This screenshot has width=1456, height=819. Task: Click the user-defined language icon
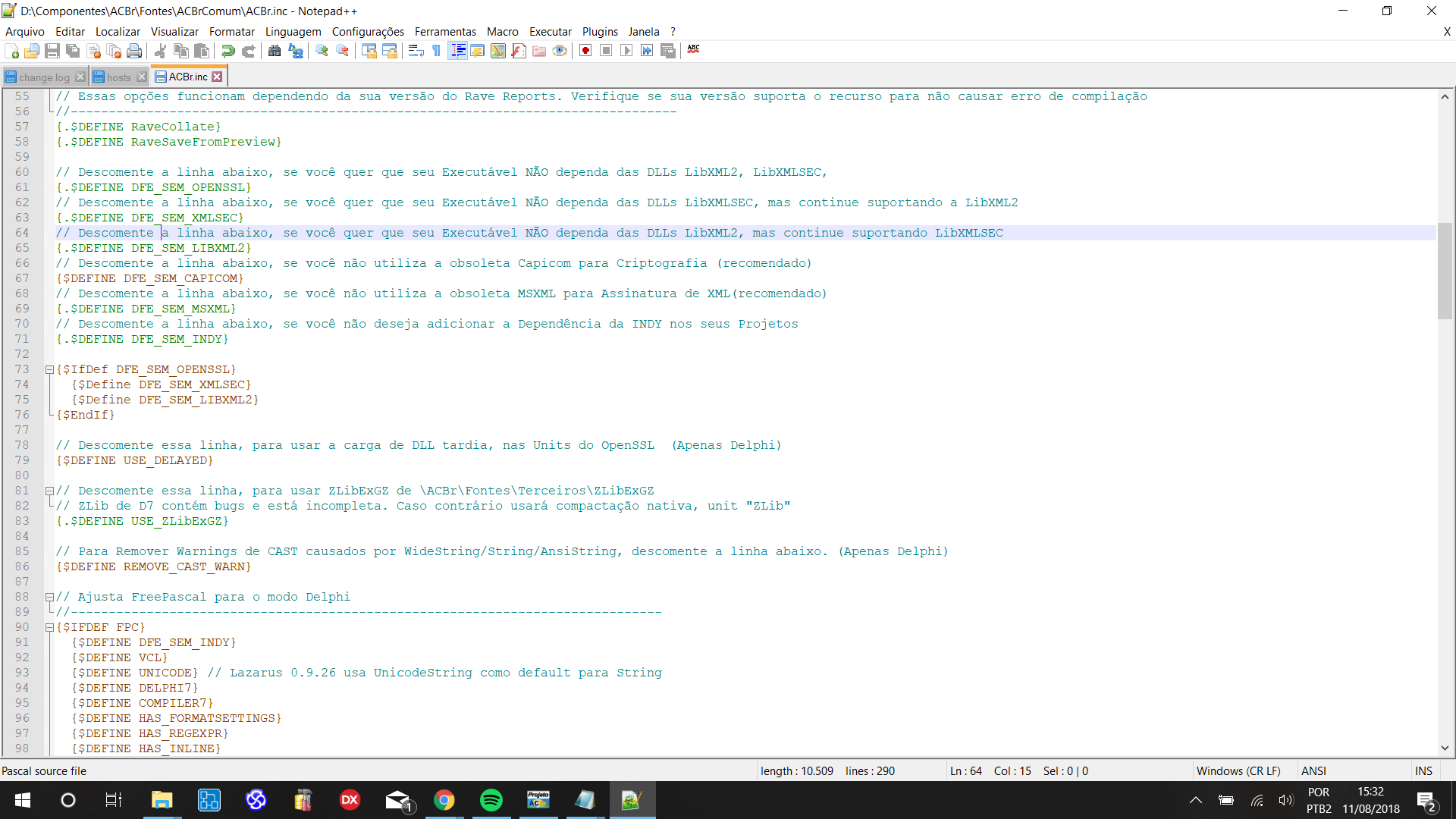[x=478, y=51]
